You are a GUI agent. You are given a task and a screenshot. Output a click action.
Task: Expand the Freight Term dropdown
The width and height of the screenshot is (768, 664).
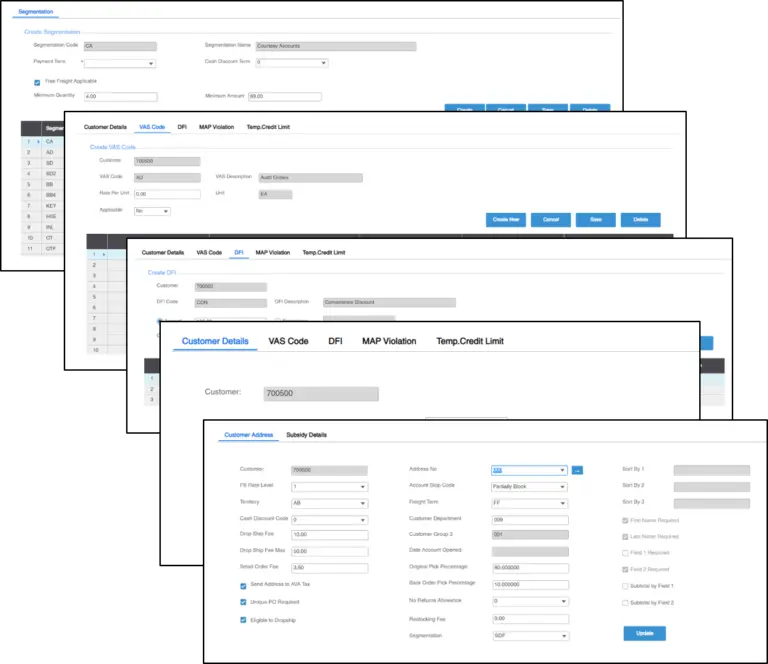tap(529, 502)
